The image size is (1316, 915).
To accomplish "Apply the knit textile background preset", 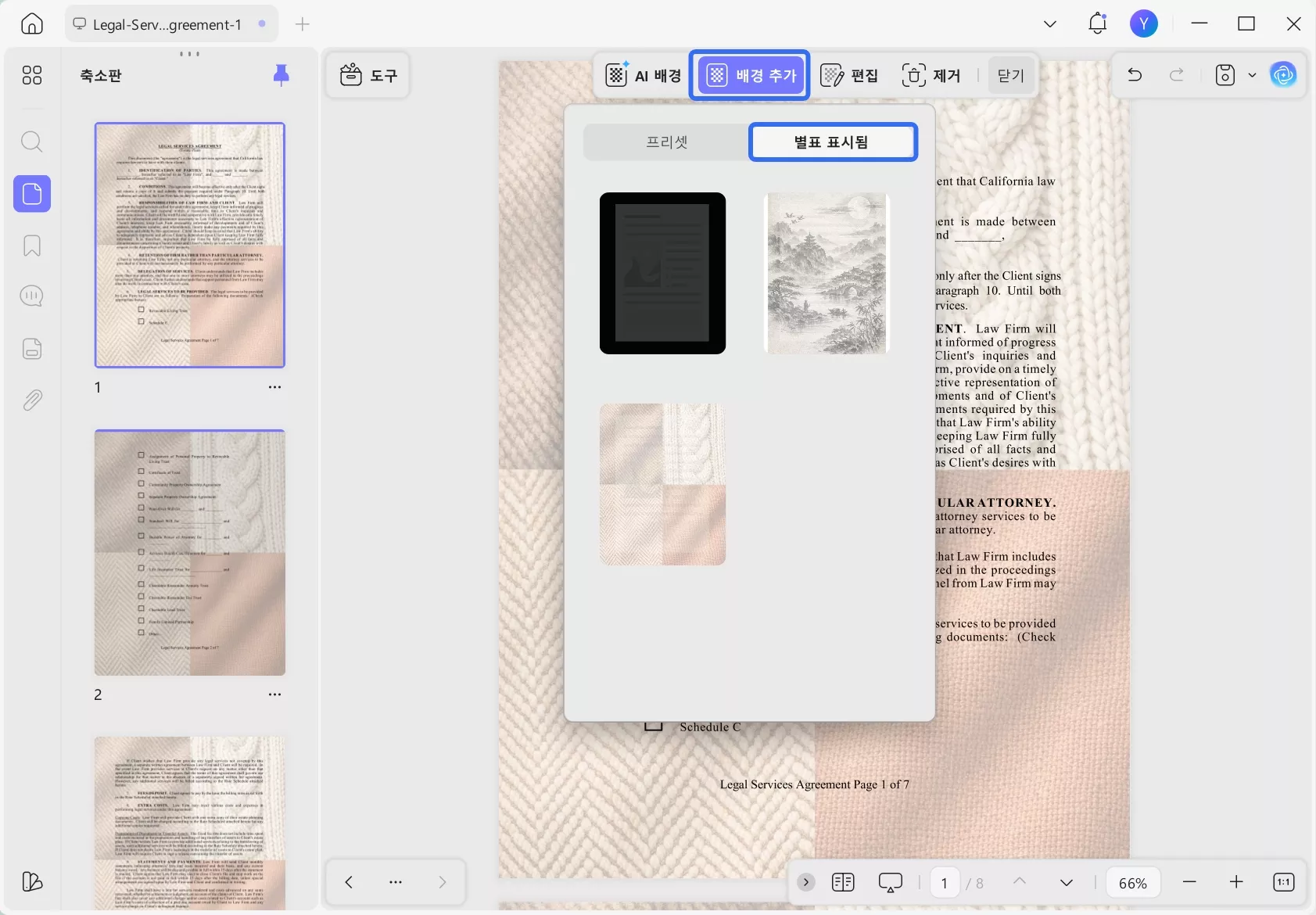I will tap(662, 484).
